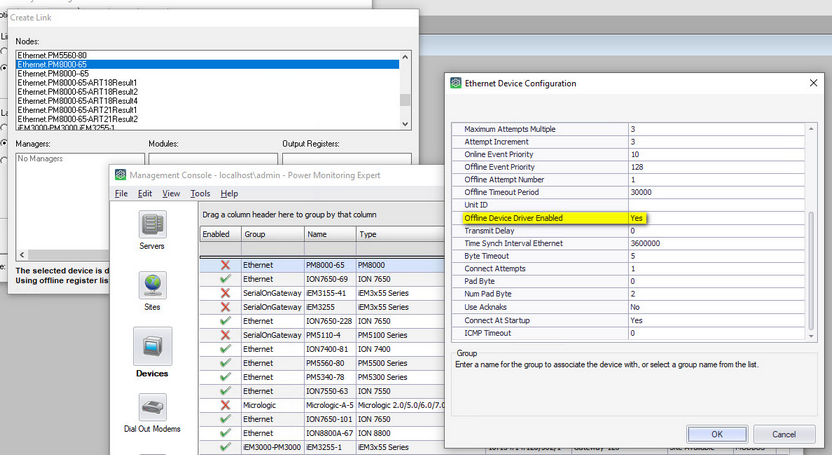
Task: Open the File menu in Management Console
Action: (x=121, y=194)
